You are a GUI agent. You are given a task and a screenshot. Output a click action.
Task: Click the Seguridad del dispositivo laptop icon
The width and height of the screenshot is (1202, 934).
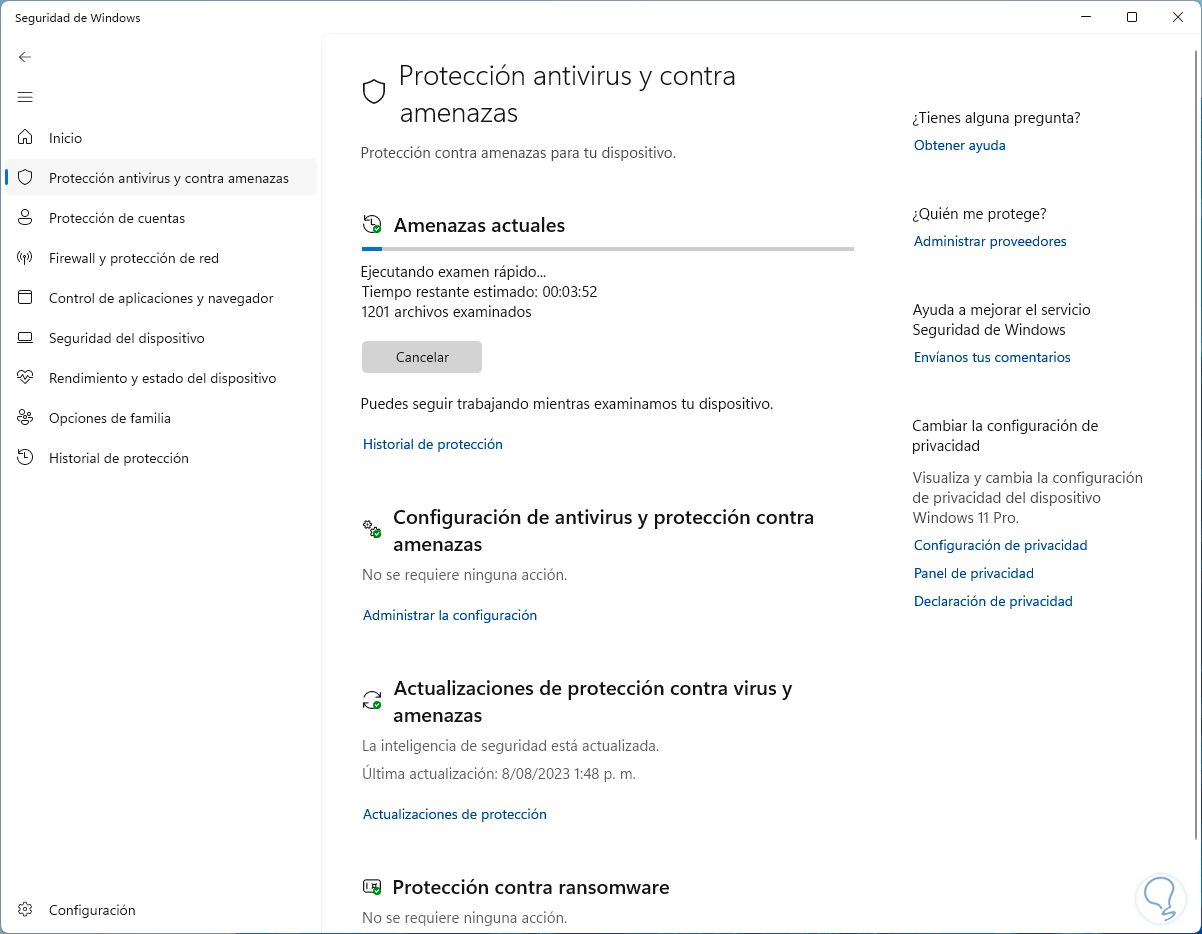(26, 338)
